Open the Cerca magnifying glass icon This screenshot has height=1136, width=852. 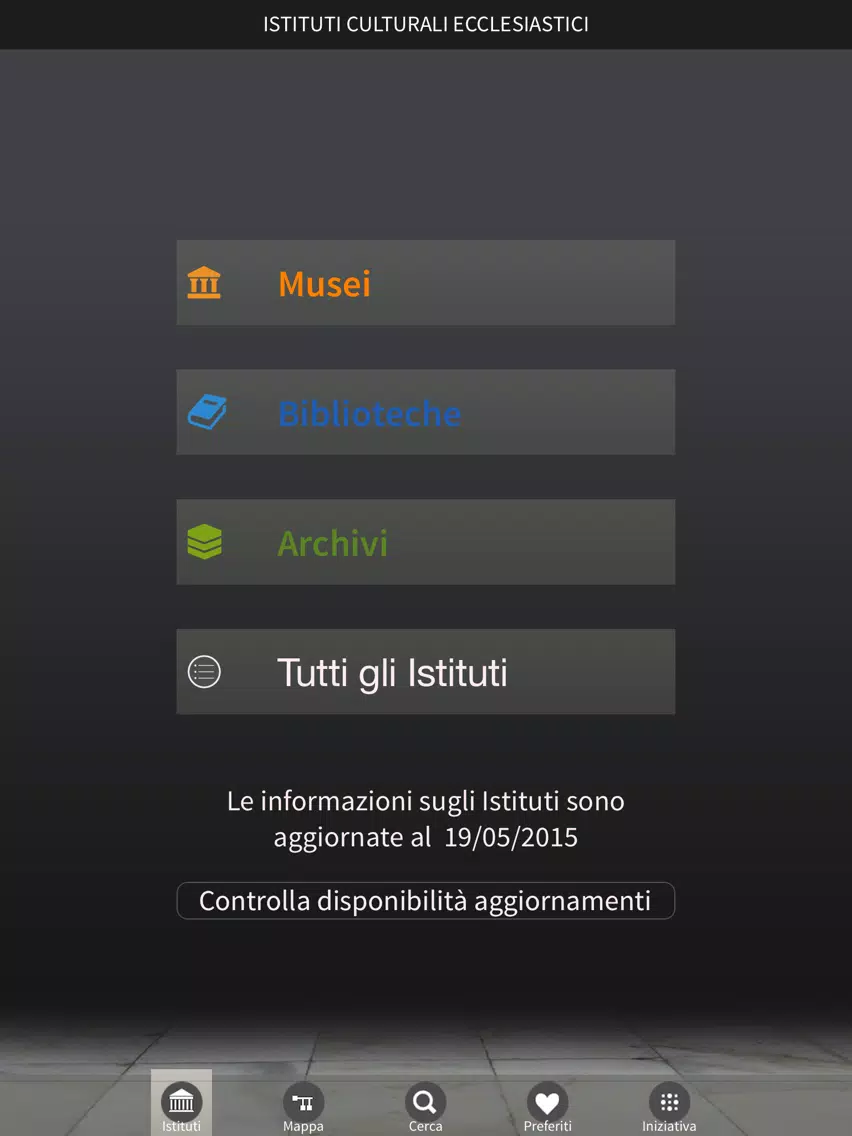pyautogui.click(x=425, y=1102)
